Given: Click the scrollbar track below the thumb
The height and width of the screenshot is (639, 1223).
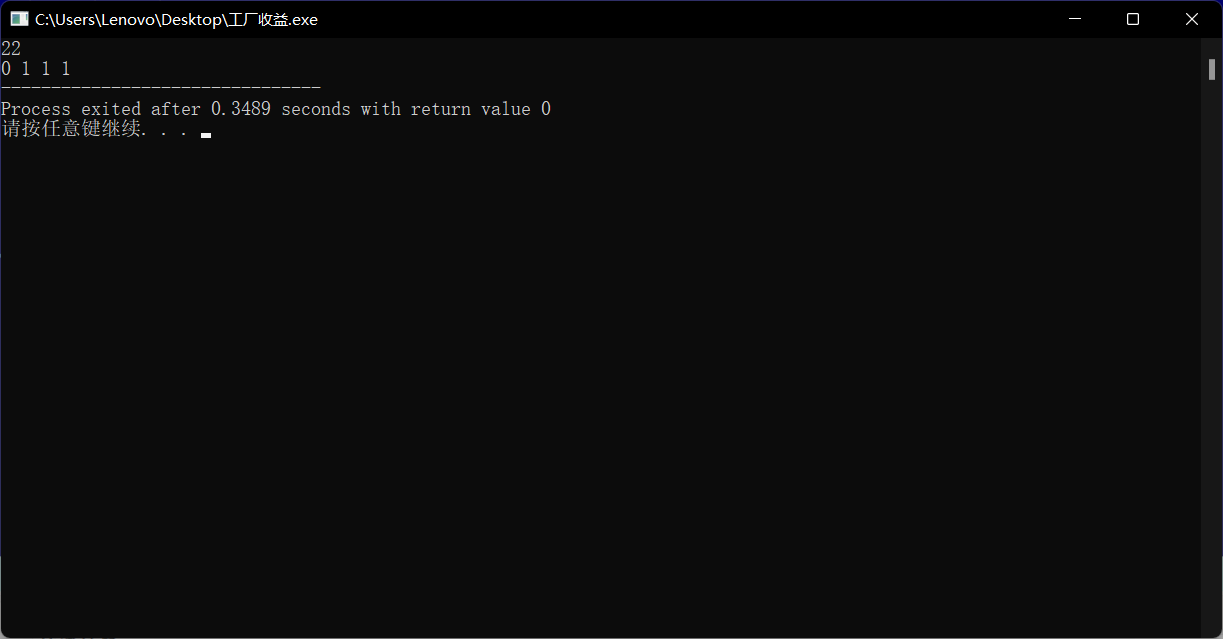Looking at the screenshot, I should pyautogui.click(x=1211, y=350).
